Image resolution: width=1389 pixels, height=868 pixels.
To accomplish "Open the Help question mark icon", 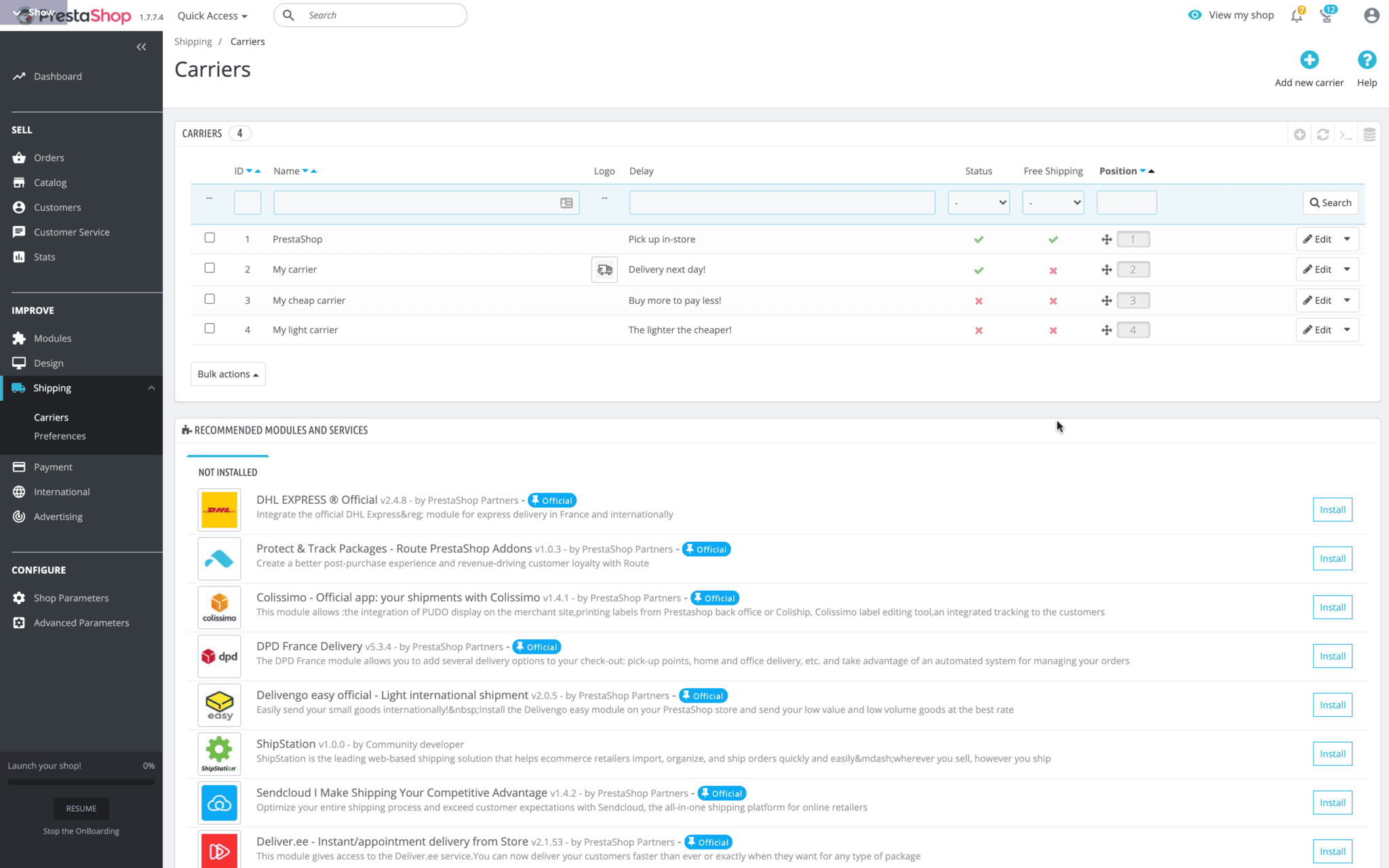I will [x=1367, y=60].
